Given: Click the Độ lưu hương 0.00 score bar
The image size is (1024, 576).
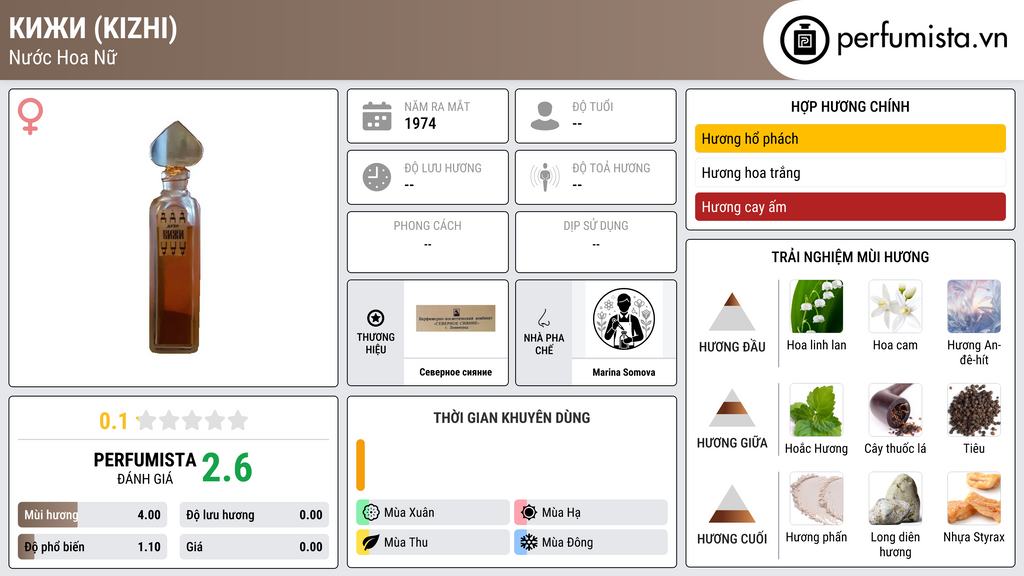Looking at the screenshot, I should [x=254, y=515].
